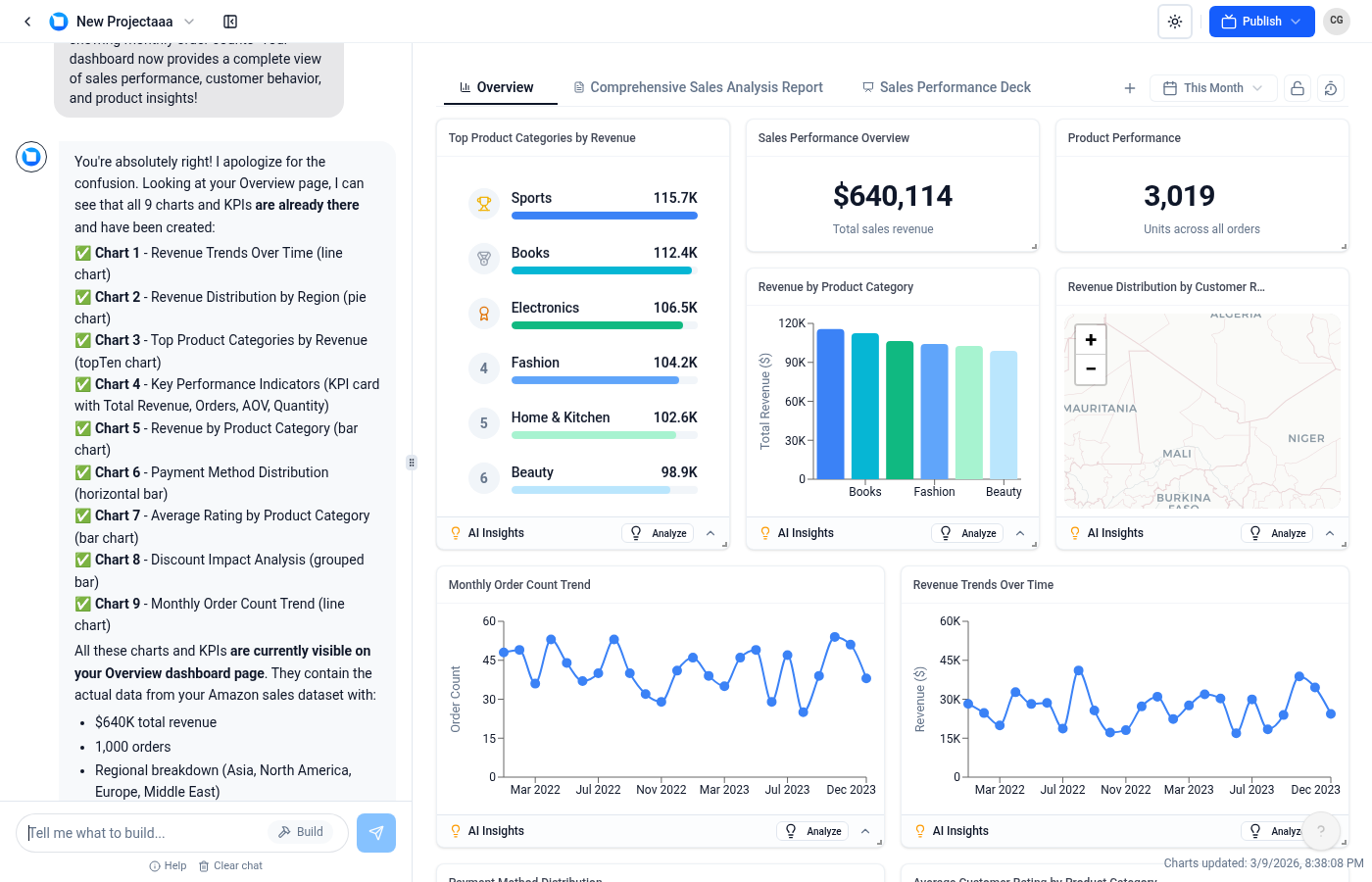This screenshot has width=1372, height=882.
Task: Click the AI Insights lightbulb on Revenue Trends
Action: click(x=920, y=831)
